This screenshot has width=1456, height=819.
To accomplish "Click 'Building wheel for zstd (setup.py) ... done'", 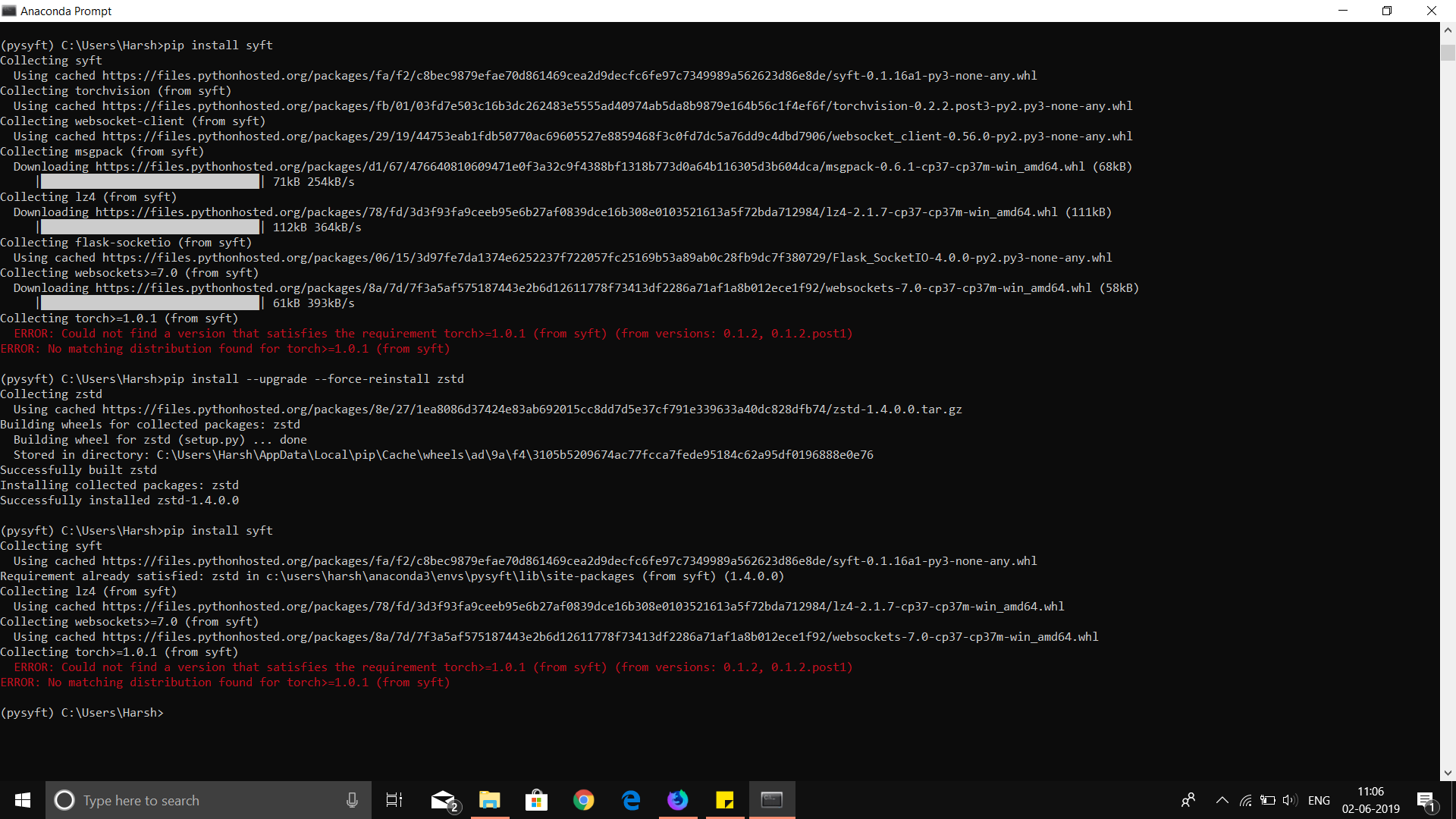I will coord(160,440).
